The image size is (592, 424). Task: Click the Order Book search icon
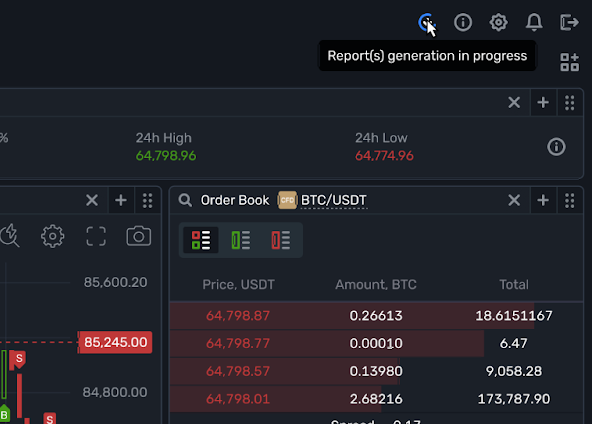185,200
